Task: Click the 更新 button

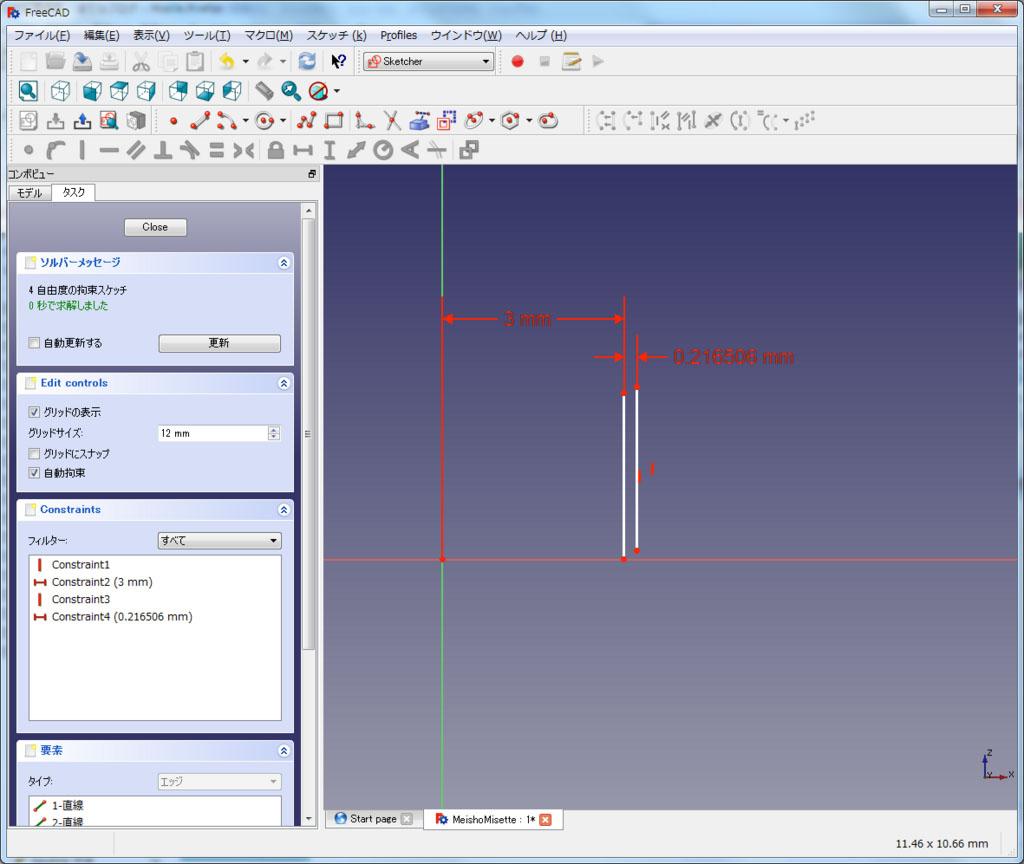Action: click(219, 343)
